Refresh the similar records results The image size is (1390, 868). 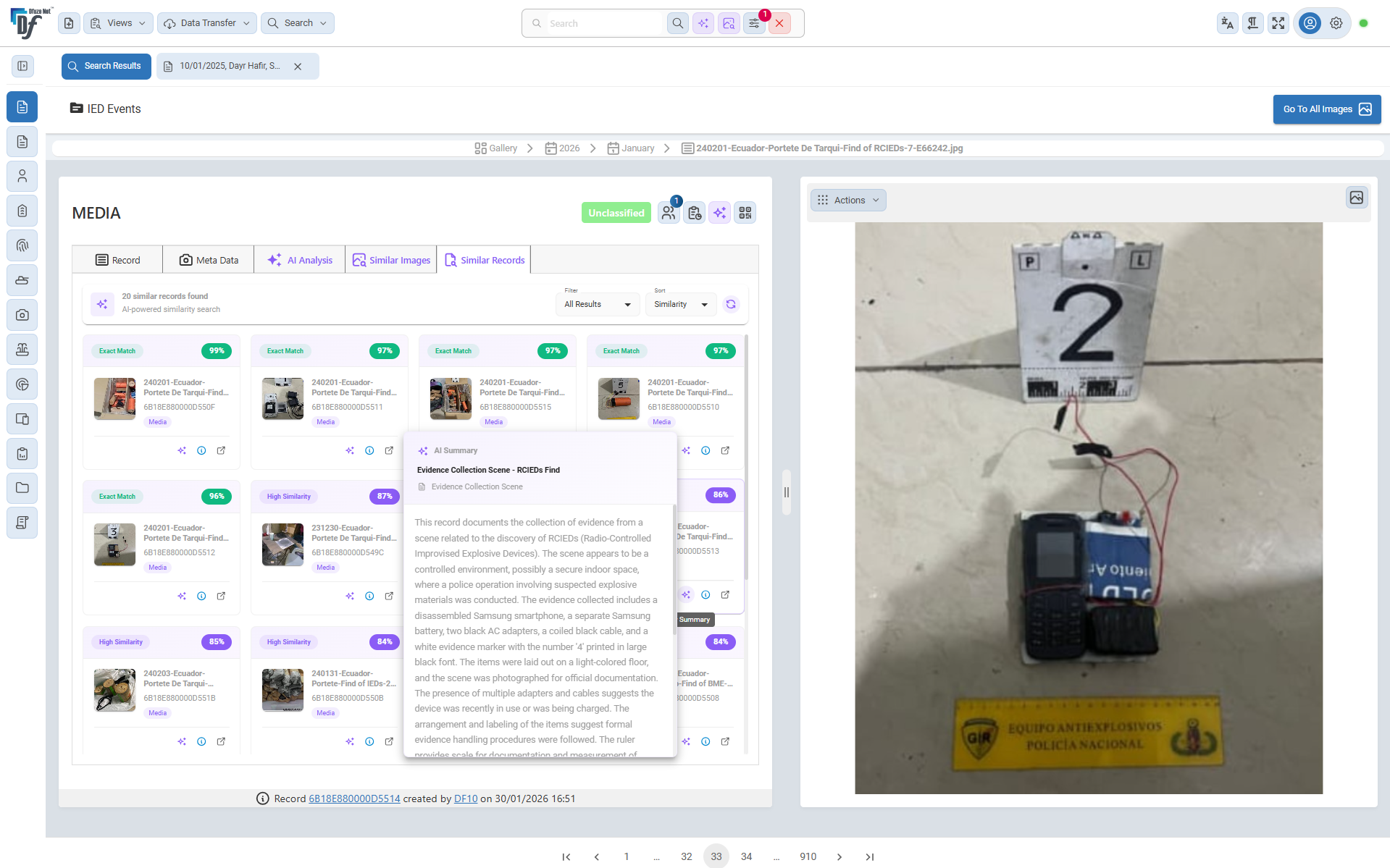click(731, 304)
